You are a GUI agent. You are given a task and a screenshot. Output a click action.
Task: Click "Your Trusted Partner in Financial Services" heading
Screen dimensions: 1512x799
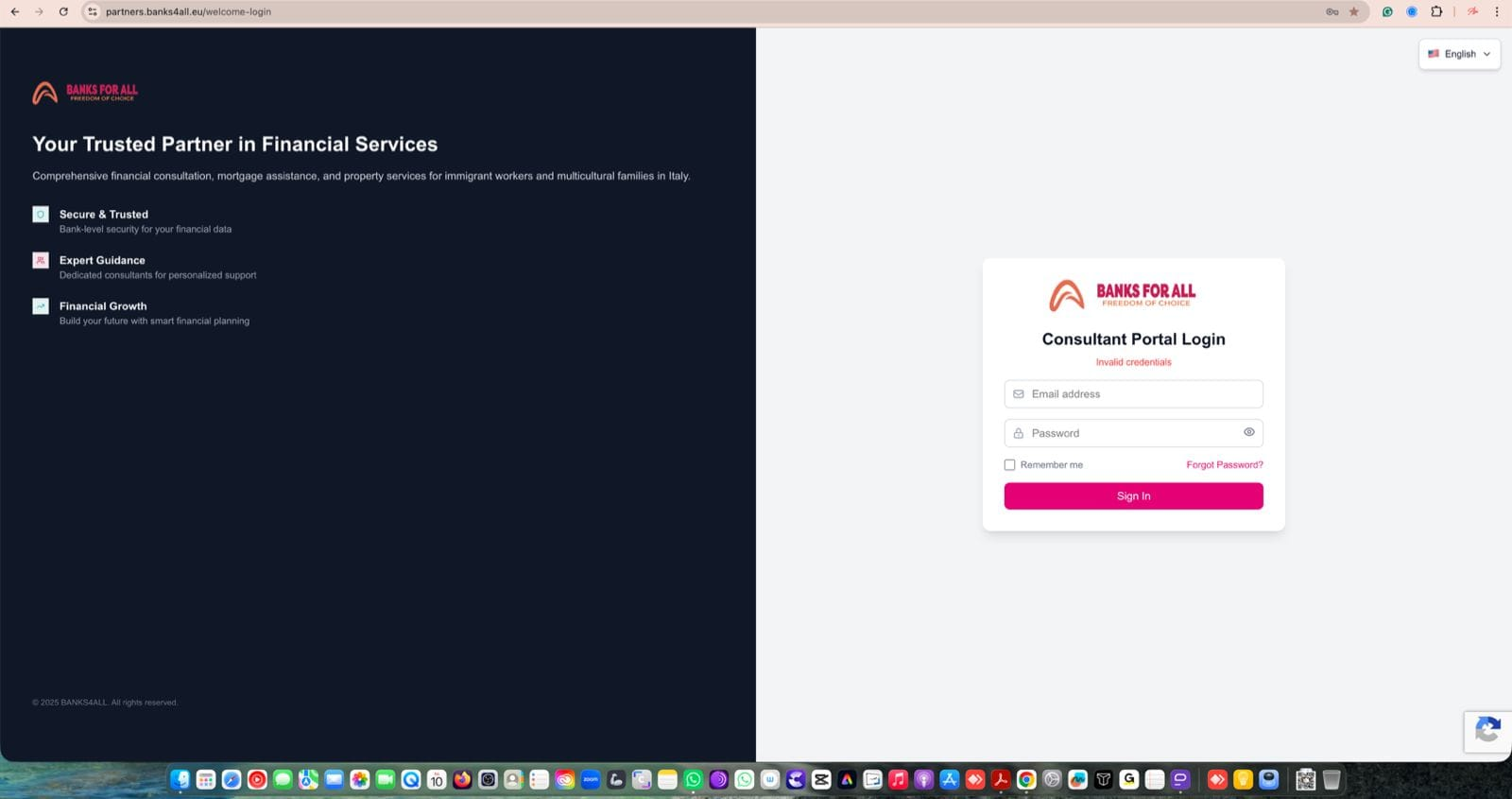(235, 144)
